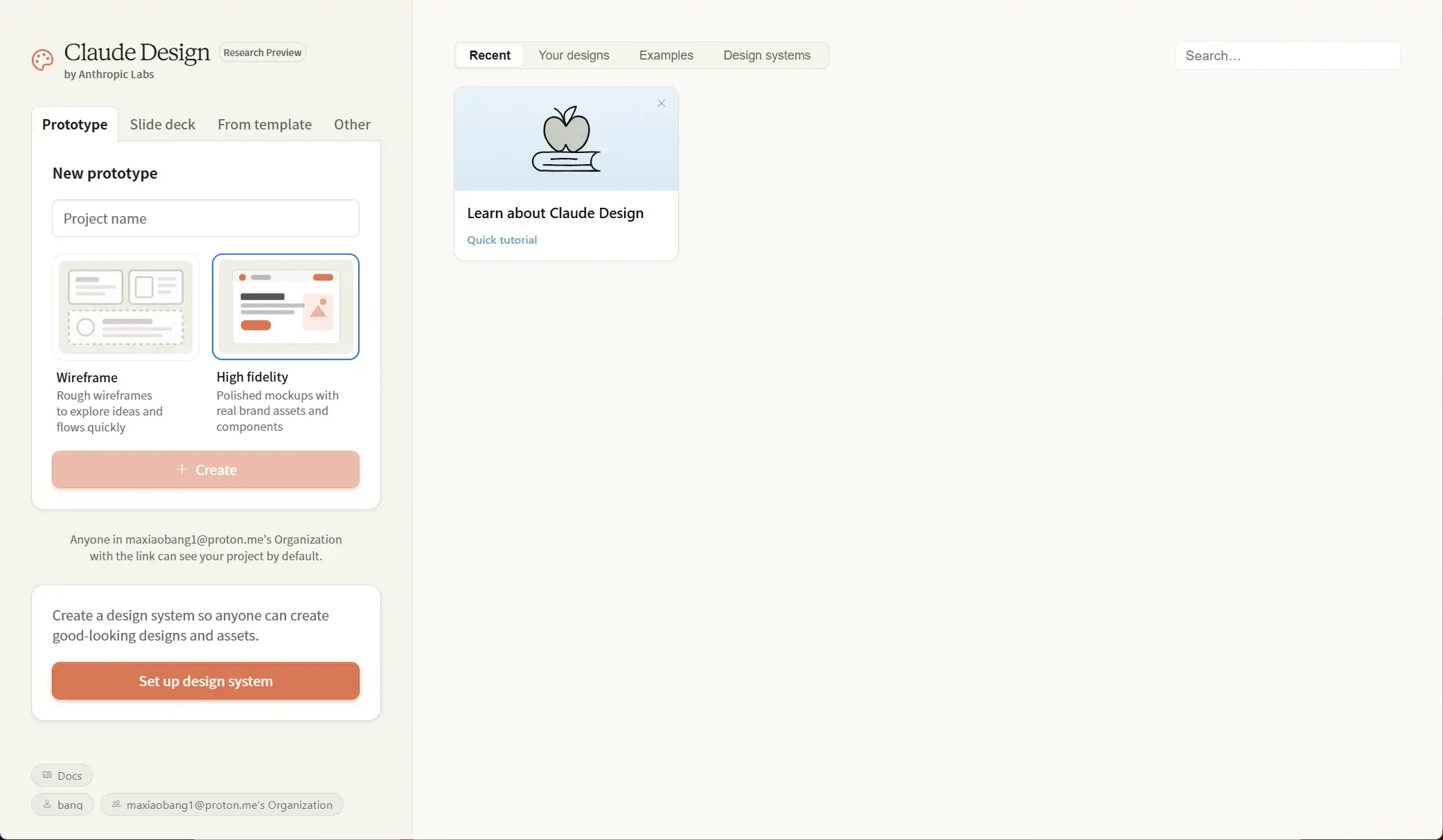This screenshot has height=840, width=1443.
Task: Switch to the Slide deck tab
Action: point(162,125)
